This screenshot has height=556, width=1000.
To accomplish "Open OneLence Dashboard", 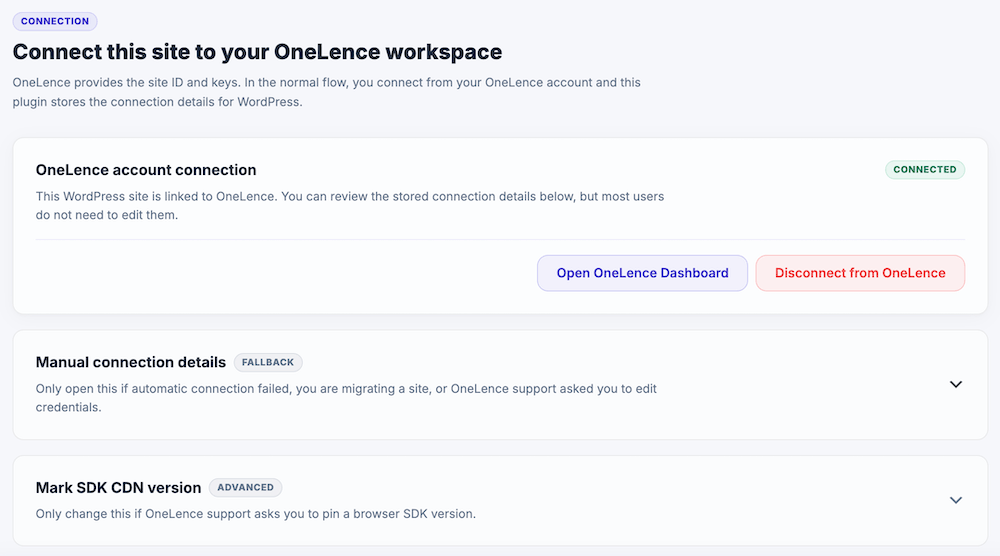I will coord(642,273).
